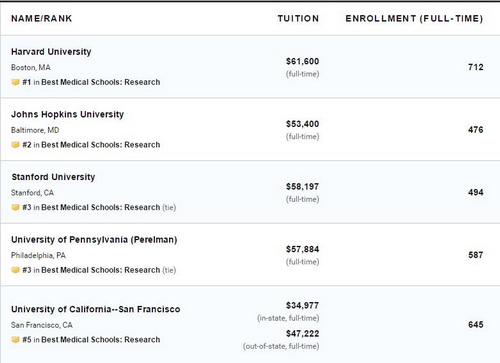Open the Johns Hopkins University link
This screenshot has height=363, width=500.
pos(67,114)
